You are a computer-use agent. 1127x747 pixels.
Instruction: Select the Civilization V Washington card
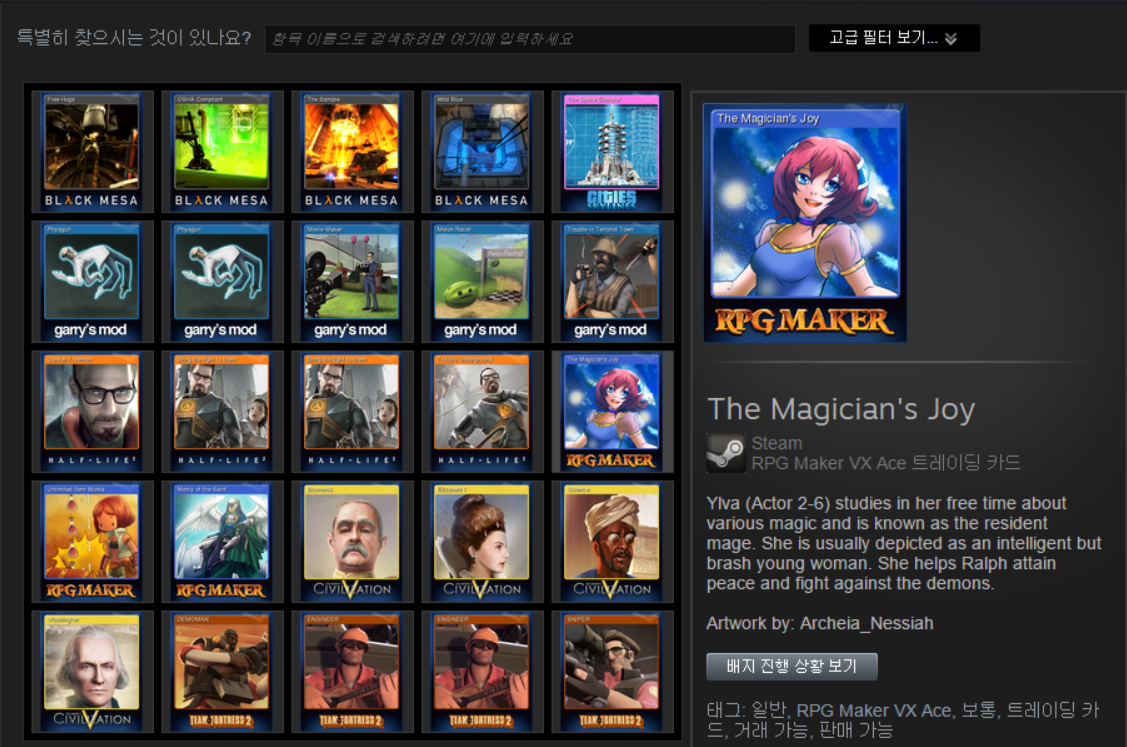coord(92,672)
